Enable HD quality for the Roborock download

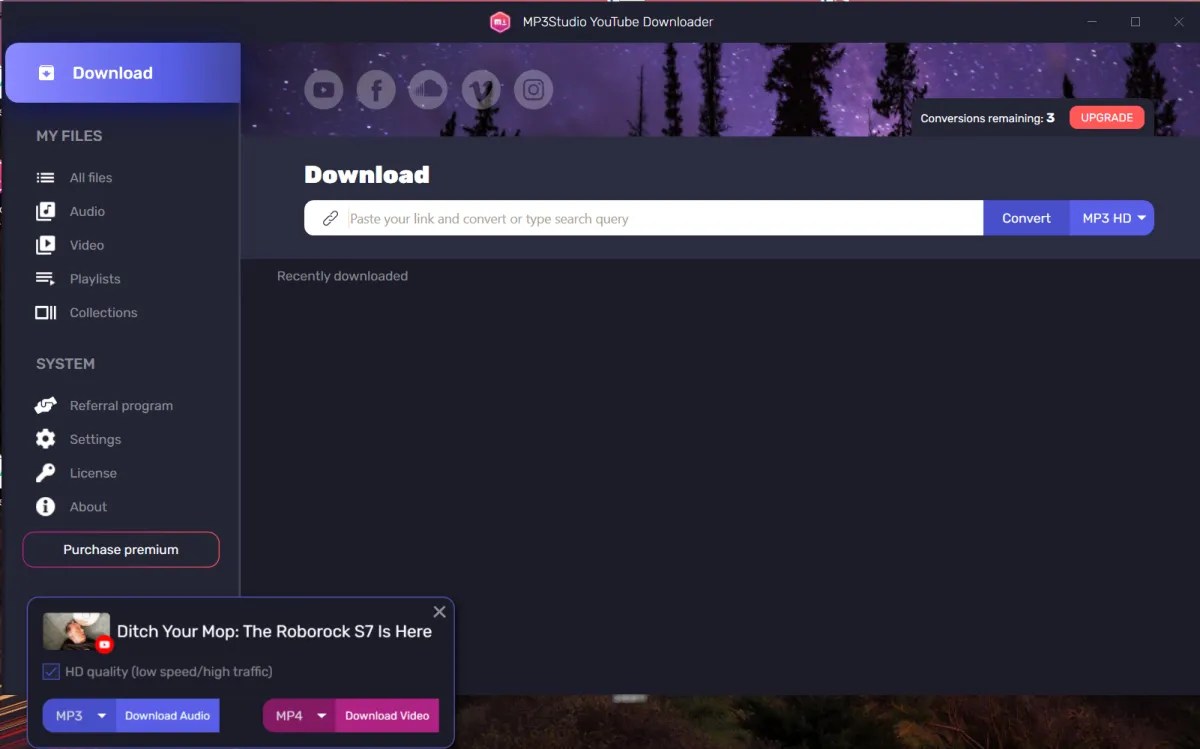point(51,671)
